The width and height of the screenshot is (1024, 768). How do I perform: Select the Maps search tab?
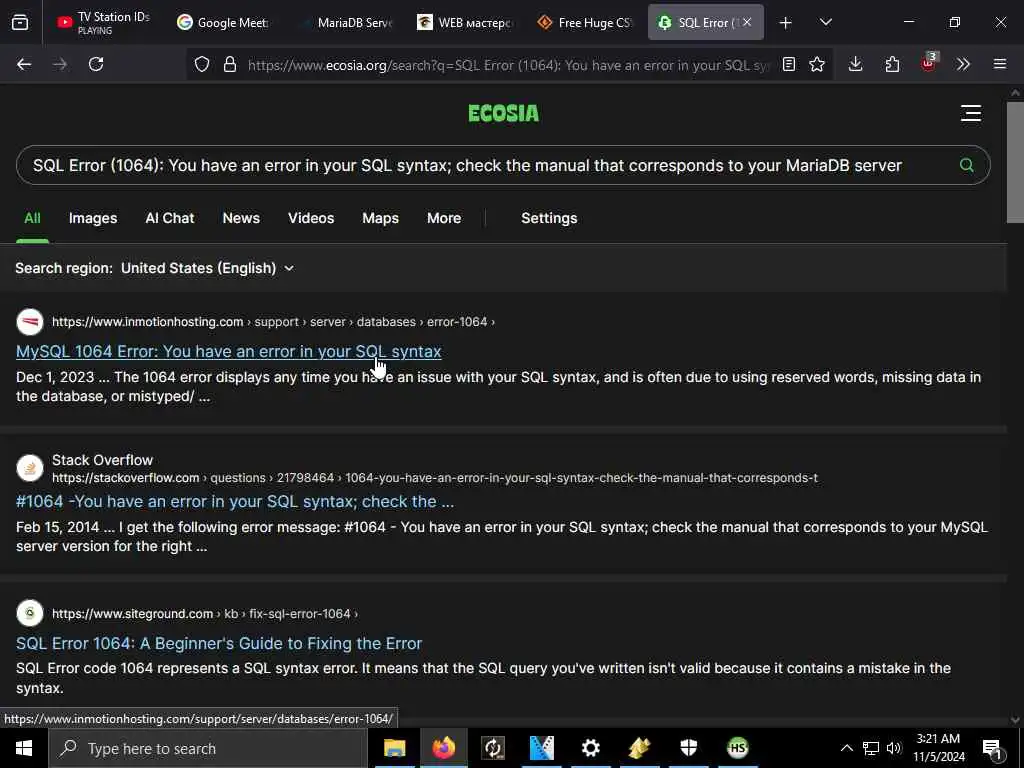380,218
